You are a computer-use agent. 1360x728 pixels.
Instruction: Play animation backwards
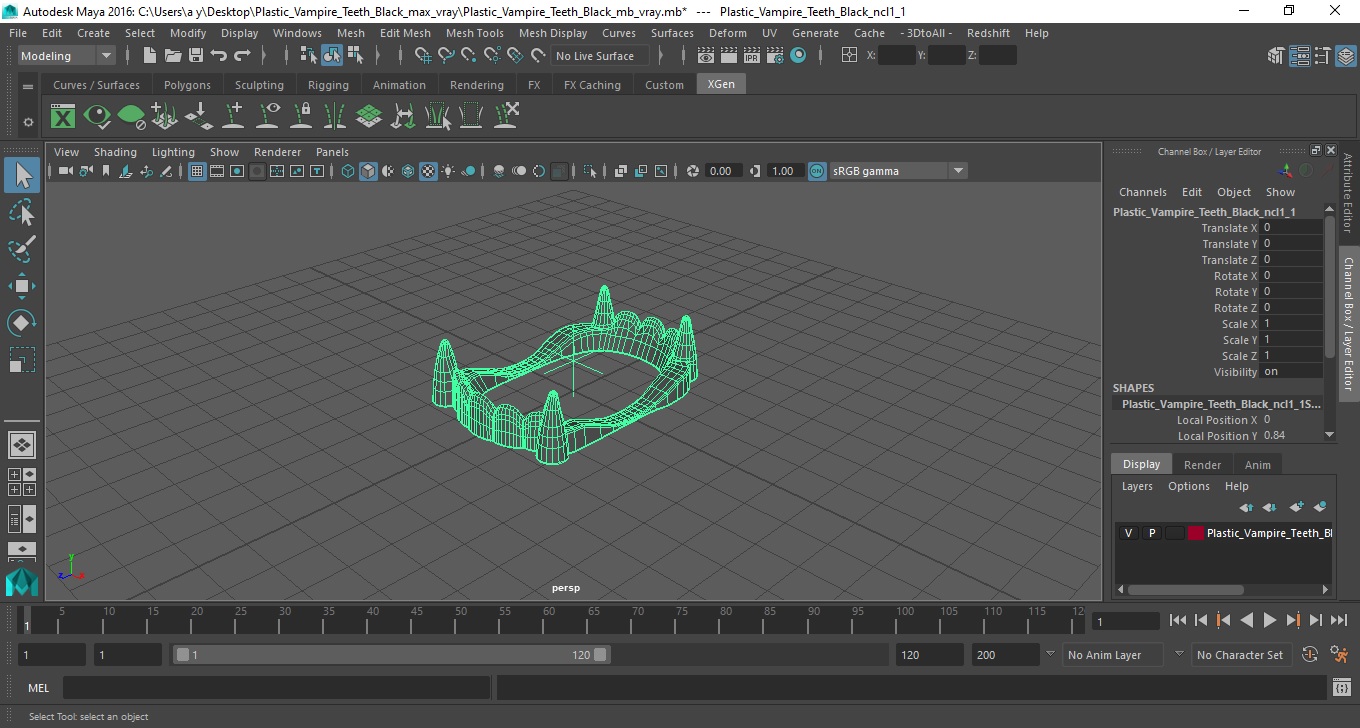click(x=1247, y=620)
